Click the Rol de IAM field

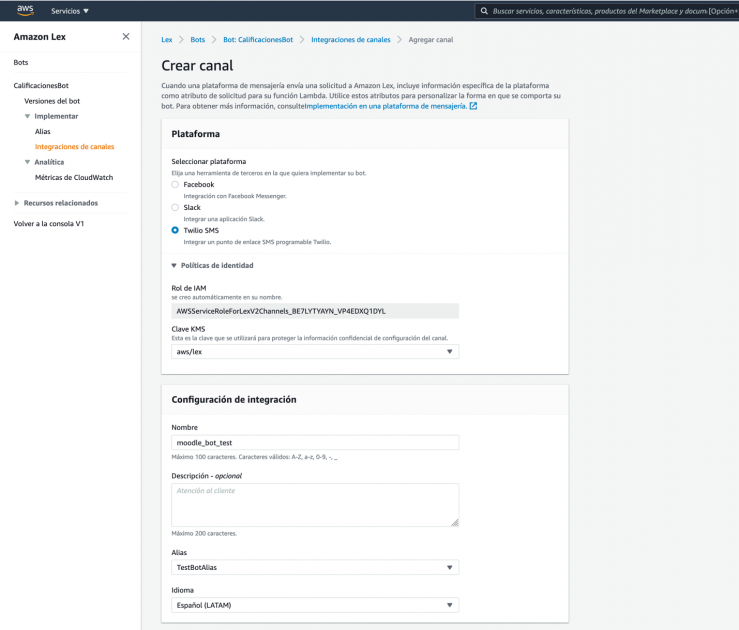pos(315,311)
